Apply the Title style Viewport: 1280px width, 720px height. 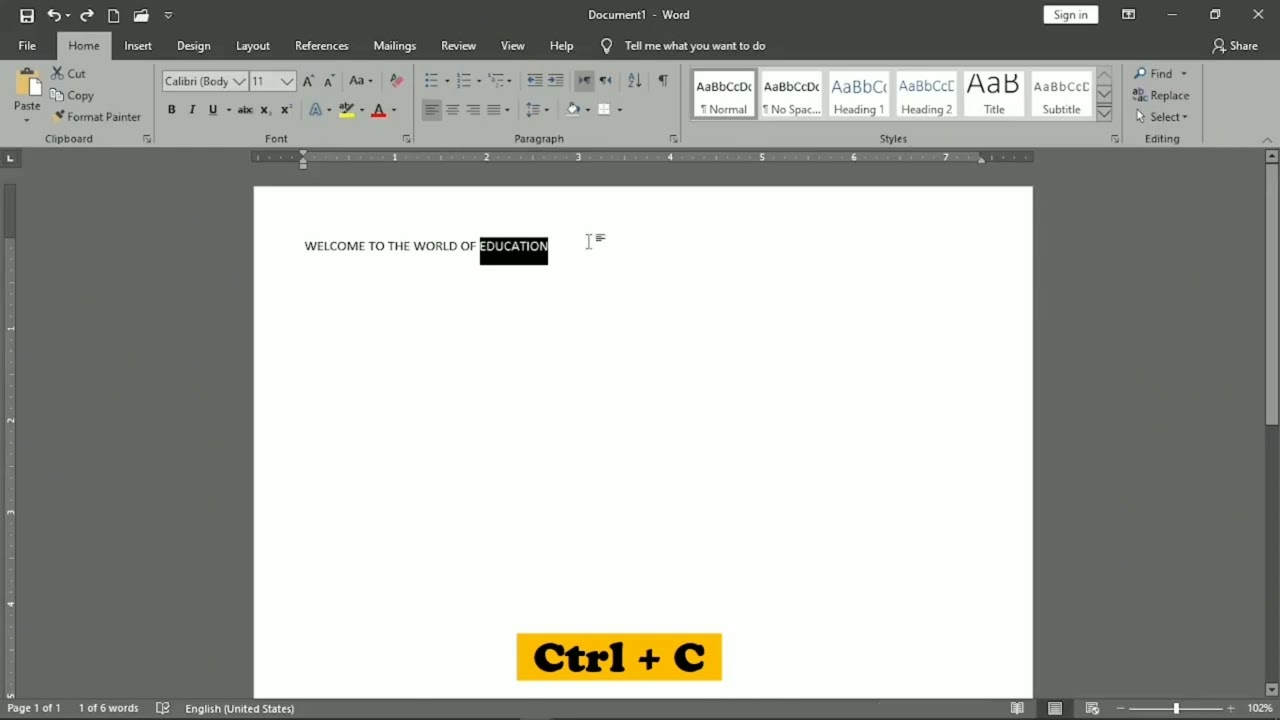993,96
